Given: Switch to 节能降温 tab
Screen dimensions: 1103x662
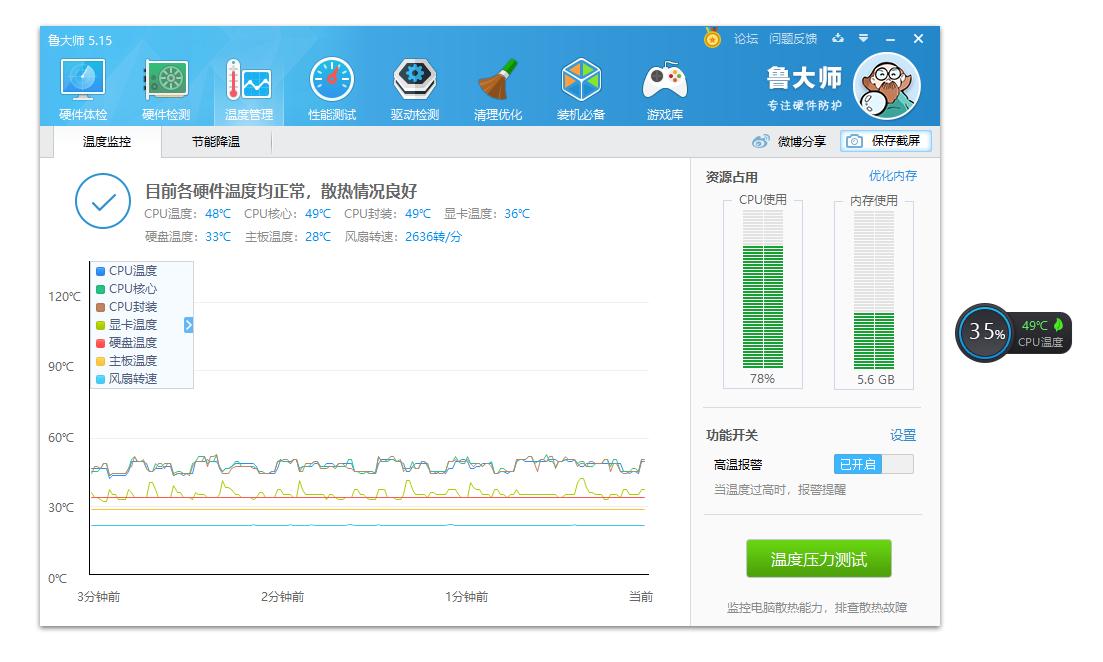Looking at the screenshot, I should (216, 141).
